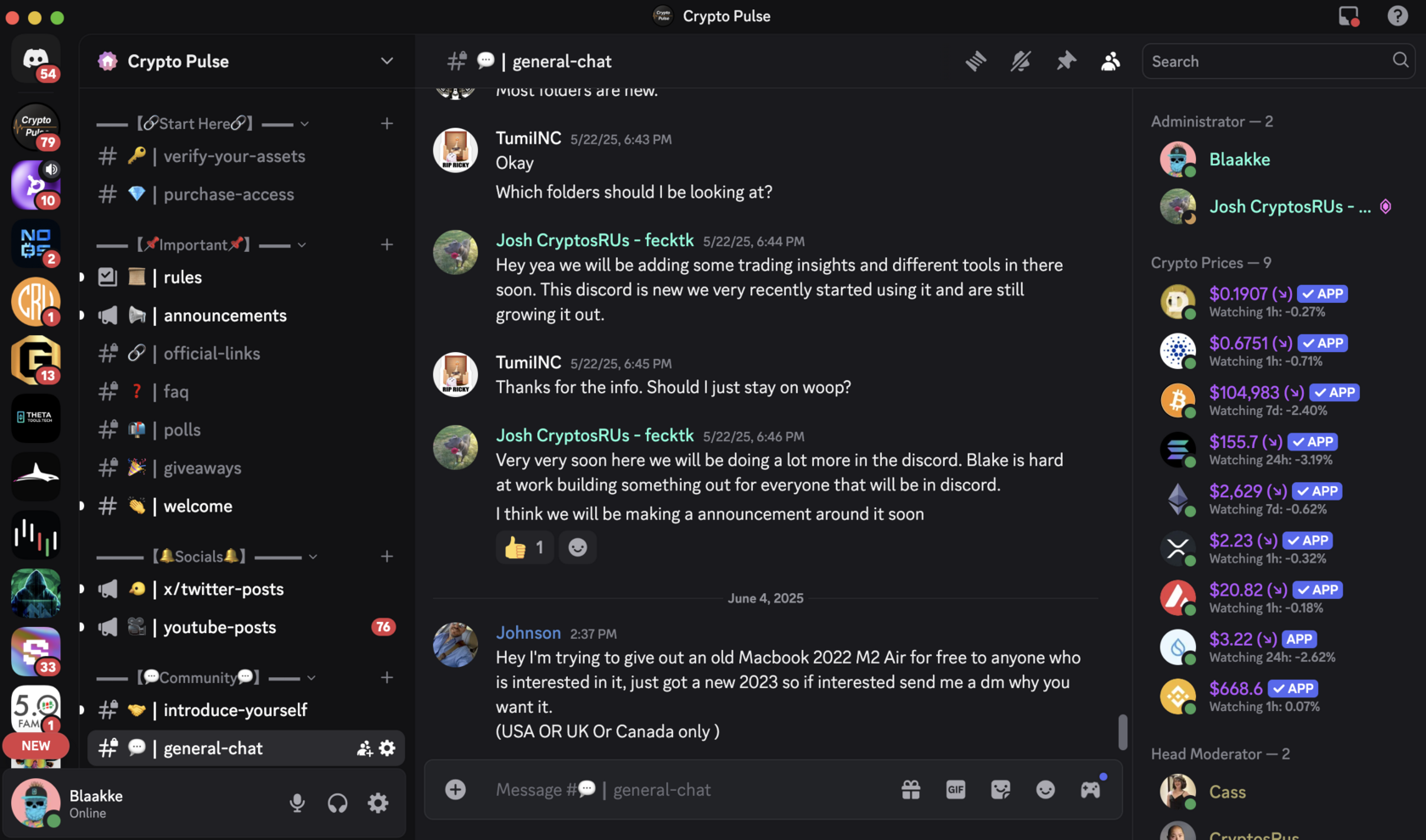This screenshot has width=1426, height=840.
Task: Open the sticker picker
Action: pos(1001,790)
